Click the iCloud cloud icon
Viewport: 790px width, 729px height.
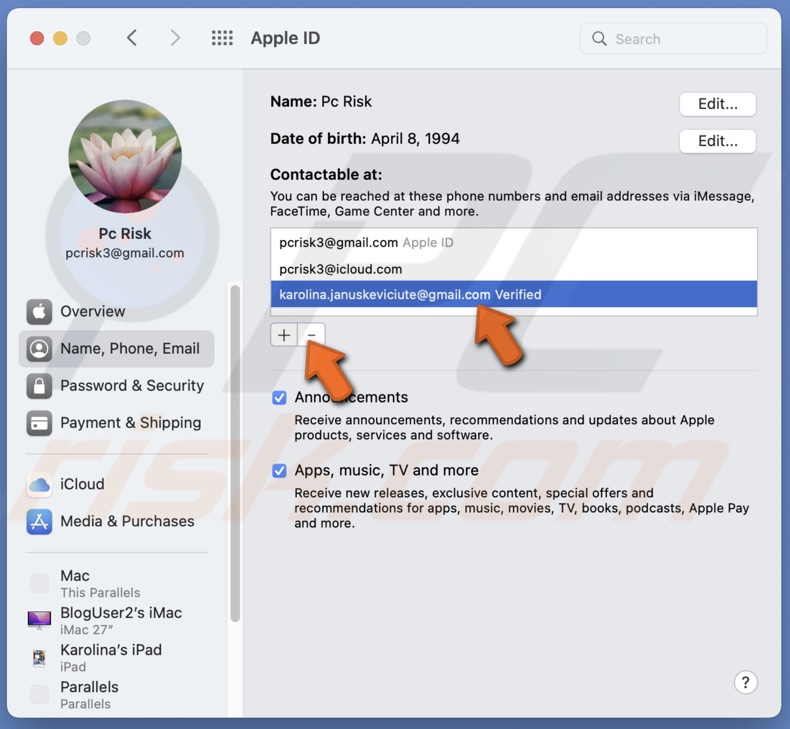[39, 485]
